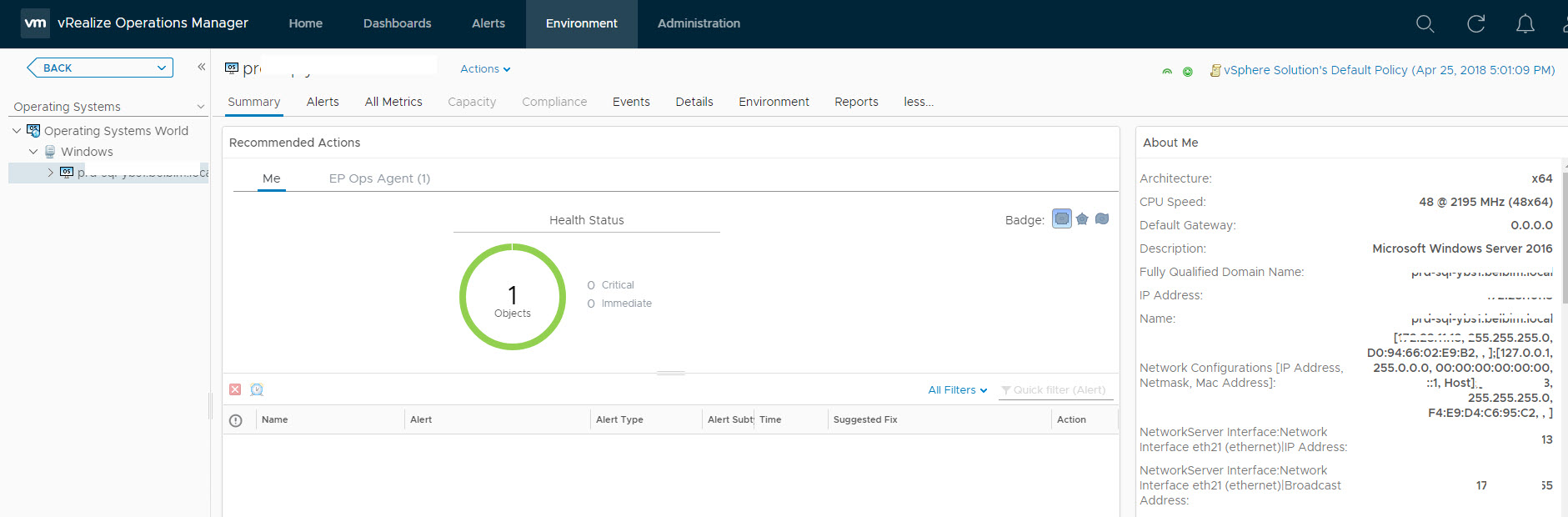This screenshot has width=1568, height=517.
Task: Click the clock icon above alerts table
Action: click(257, 389)
